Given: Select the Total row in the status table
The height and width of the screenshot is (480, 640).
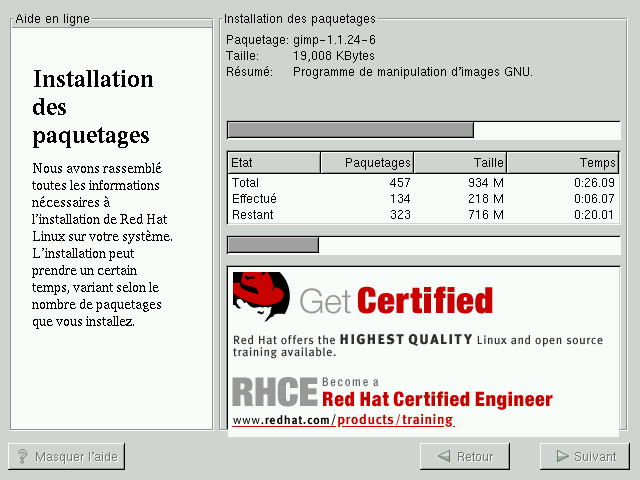Looking at the screenshot, I should click(x=423, y=183).
